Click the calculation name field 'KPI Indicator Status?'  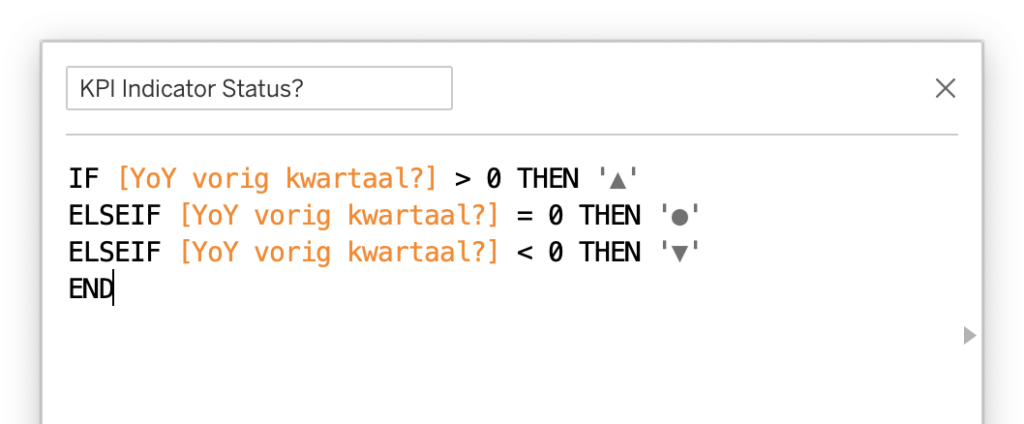point(258,89)
